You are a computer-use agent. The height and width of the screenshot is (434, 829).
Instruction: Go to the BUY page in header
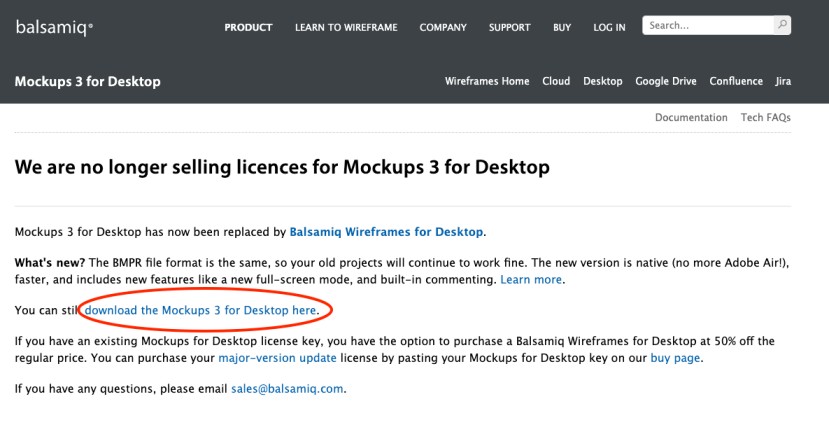pyautogui.click(x=562, y=28)
